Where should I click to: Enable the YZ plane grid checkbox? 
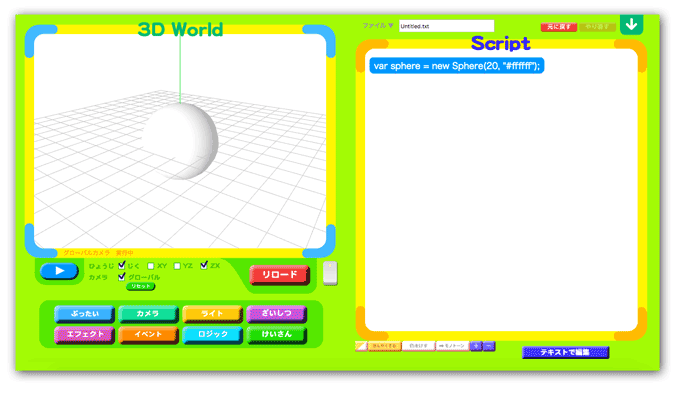[177, 266]
